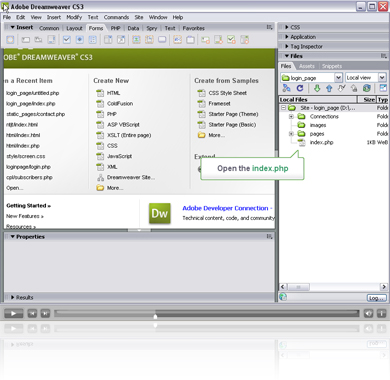
Task: Open the player info button
Action: [x=381, y=313]
